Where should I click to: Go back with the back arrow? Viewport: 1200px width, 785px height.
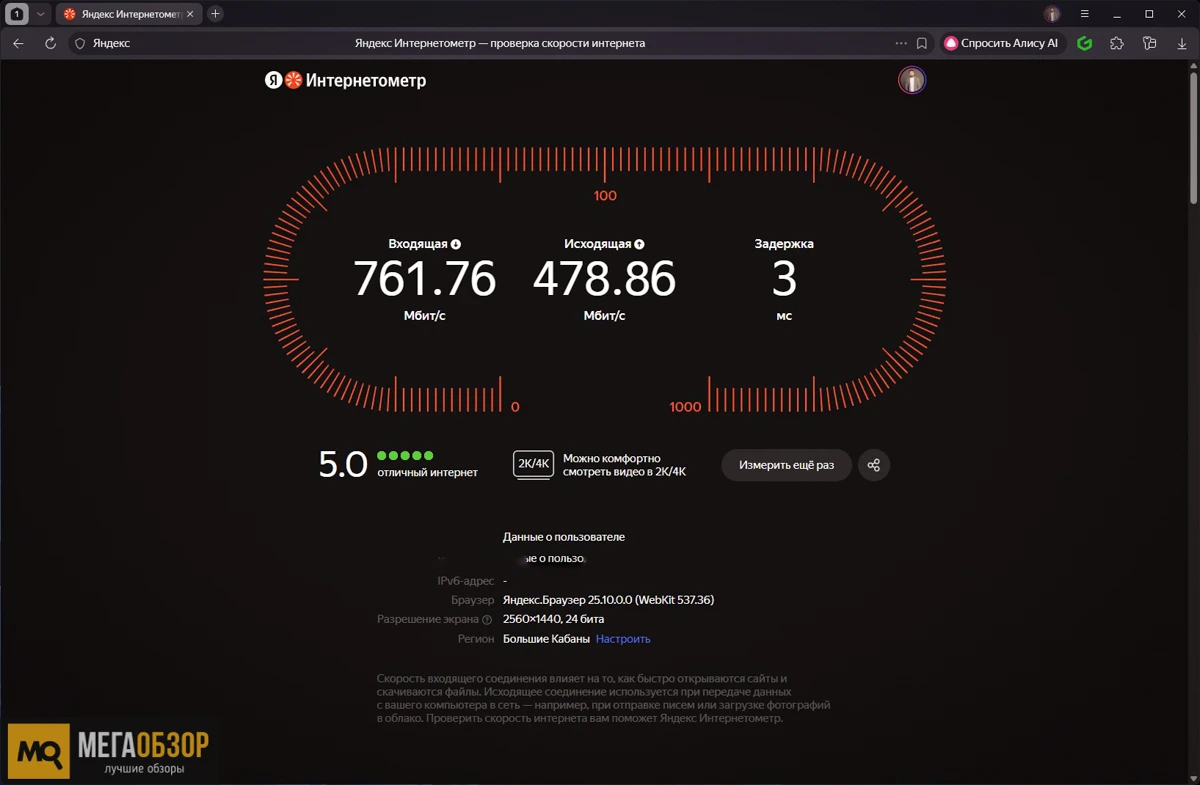pos(18,43)
